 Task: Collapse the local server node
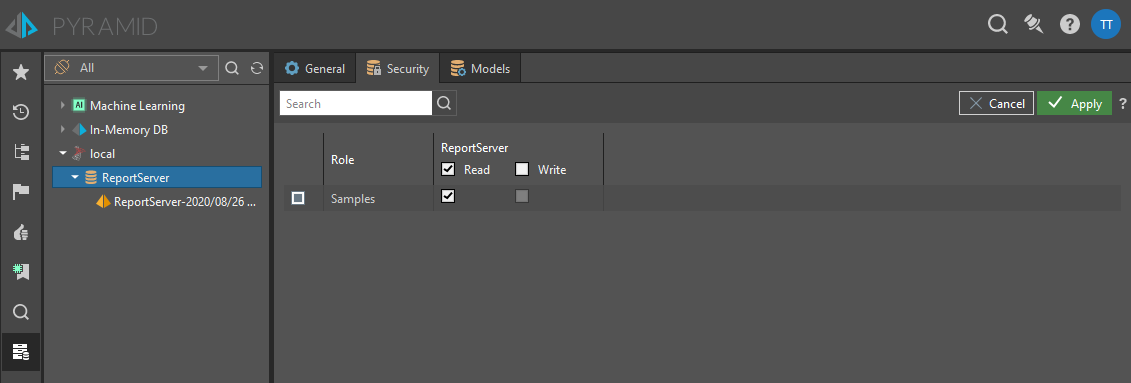coord(63,154)
